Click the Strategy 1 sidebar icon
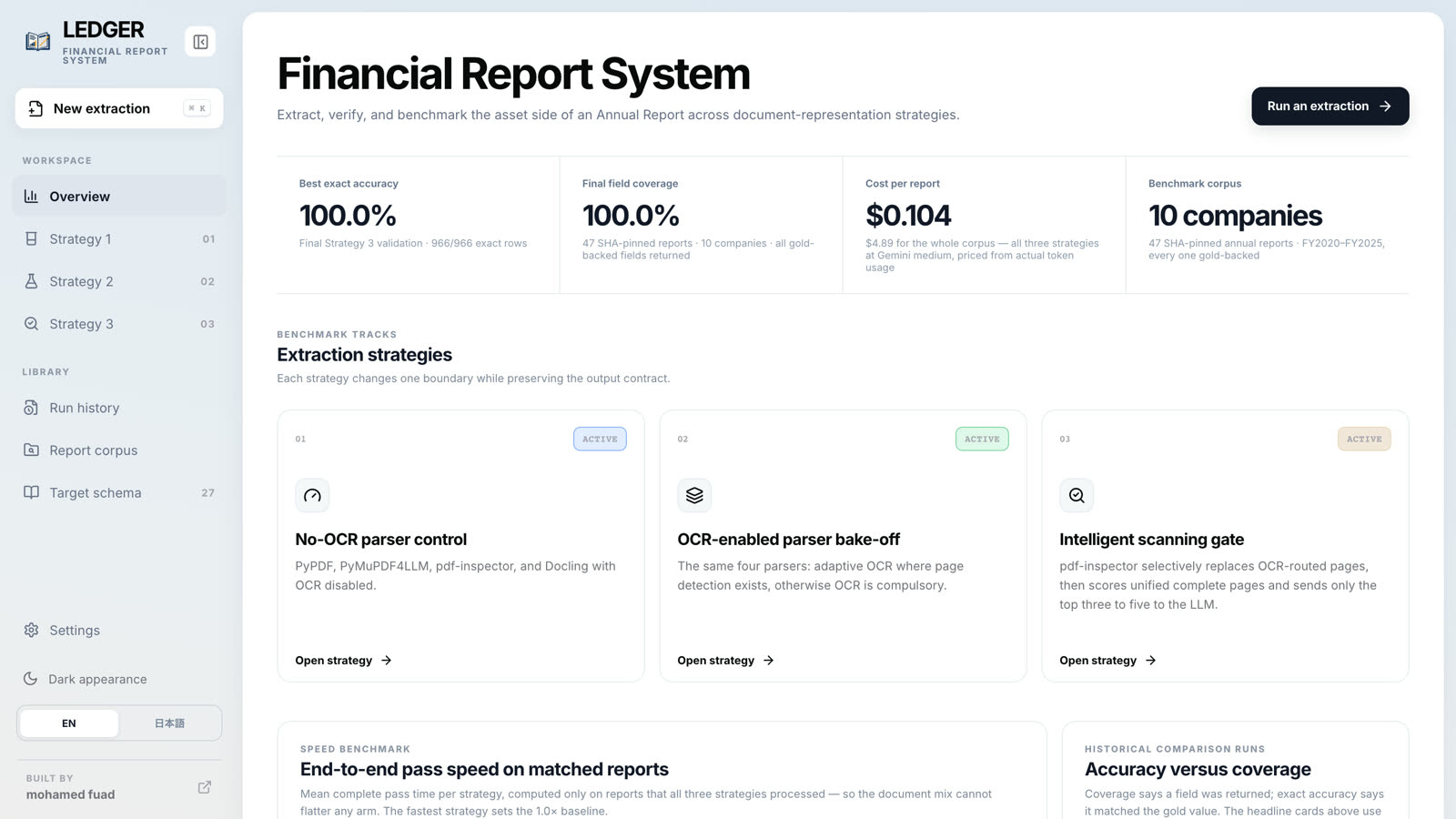The height and width of the screenshot is (819, 1456). coord(31,238)
